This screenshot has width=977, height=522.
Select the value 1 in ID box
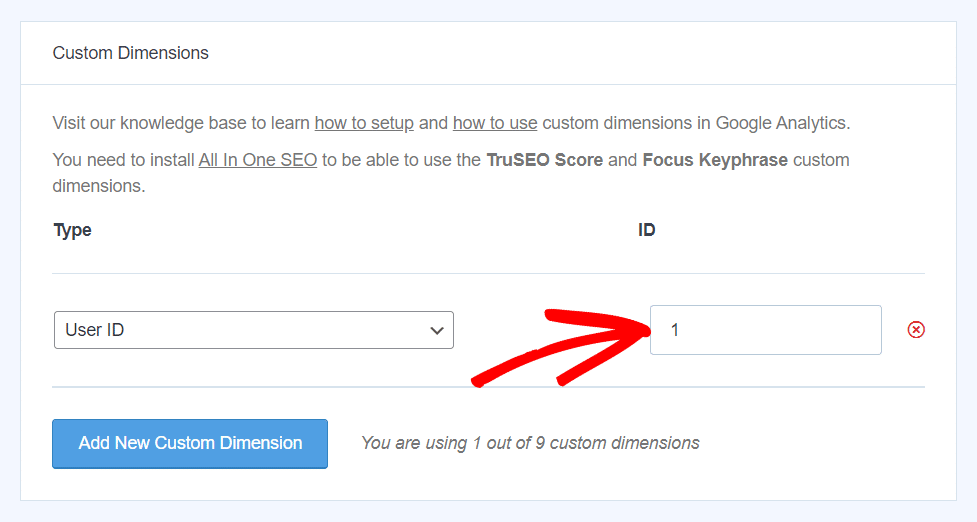(674, 330)
